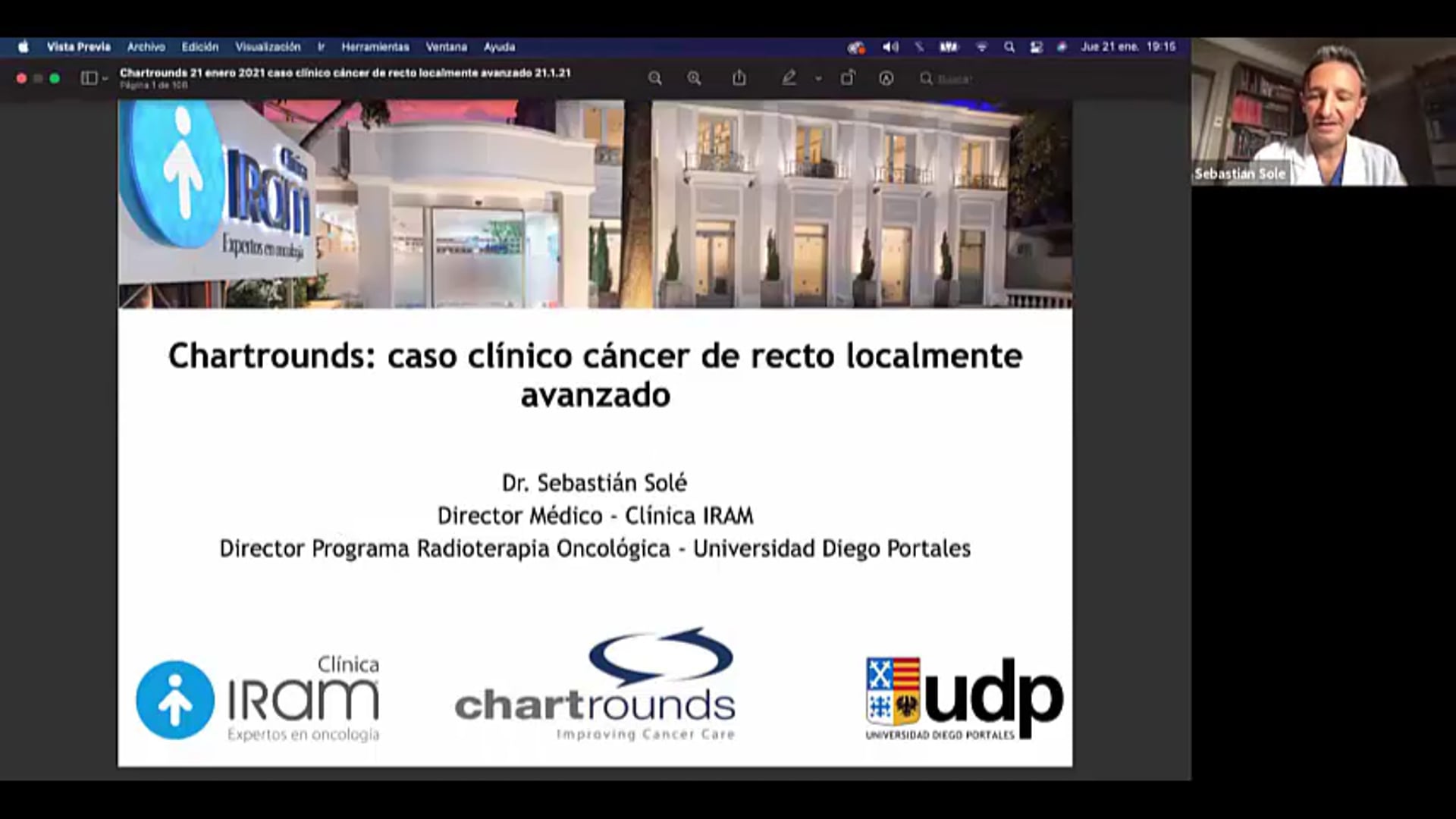Open the sidebar view options chevron
This screenshot has height=819, width=1456.
pos(105,78)
